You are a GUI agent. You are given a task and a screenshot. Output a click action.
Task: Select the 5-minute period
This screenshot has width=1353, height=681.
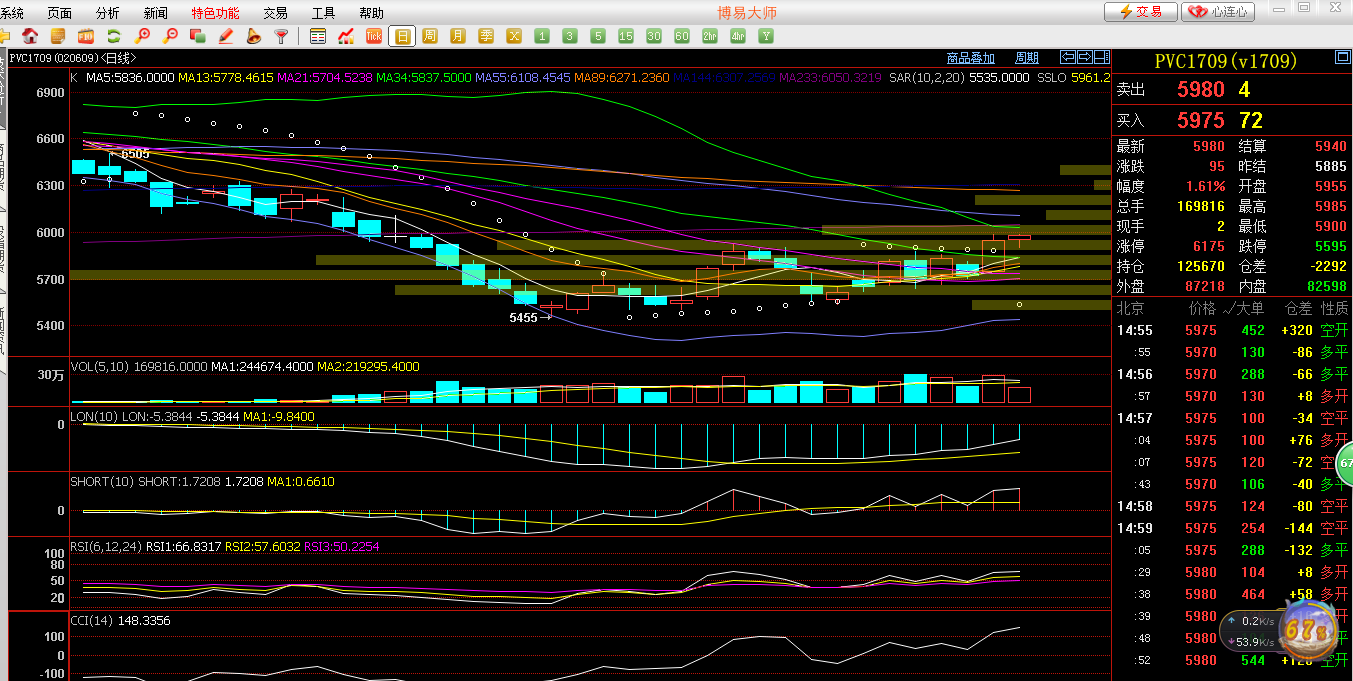tap(598, 36)
